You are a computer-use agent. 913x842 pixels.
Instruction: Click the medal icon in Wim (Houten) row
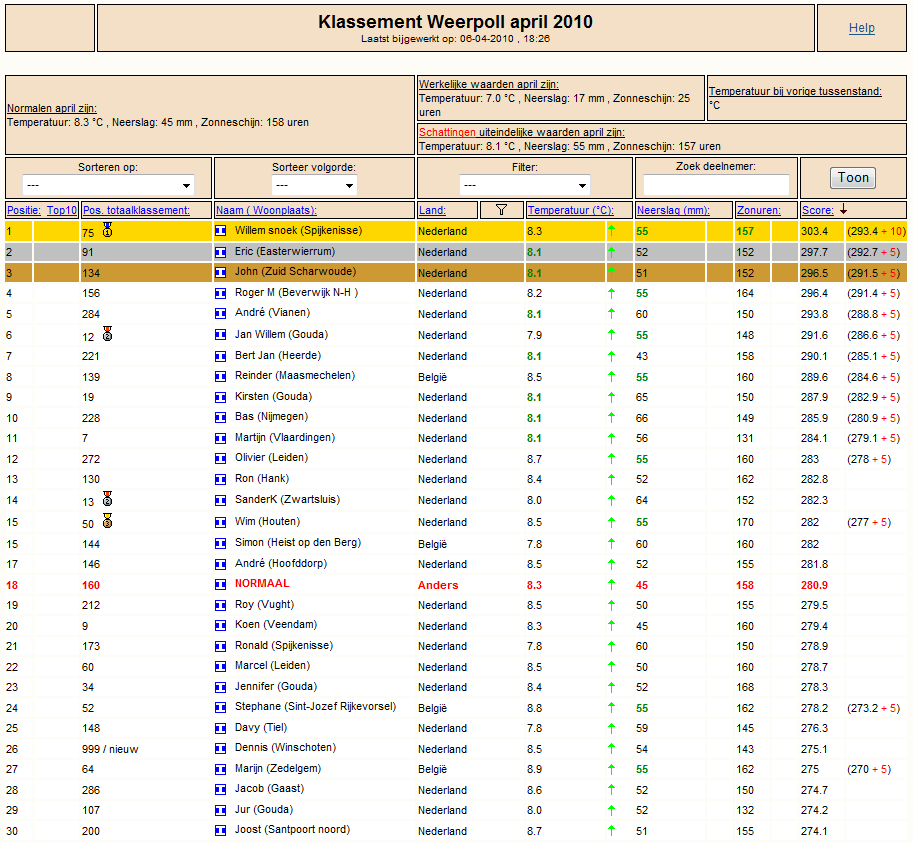coord(108,521)
